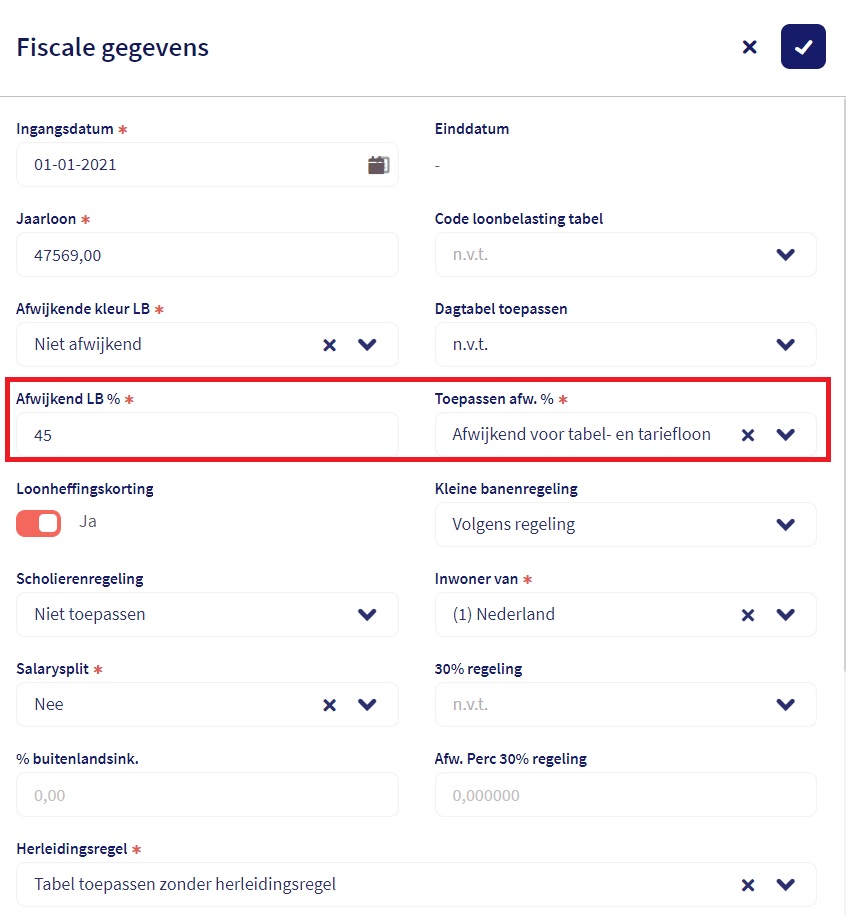Click the Jaarloon input field
This screenshot has width=846, height=915.
[x=207, y=255]
